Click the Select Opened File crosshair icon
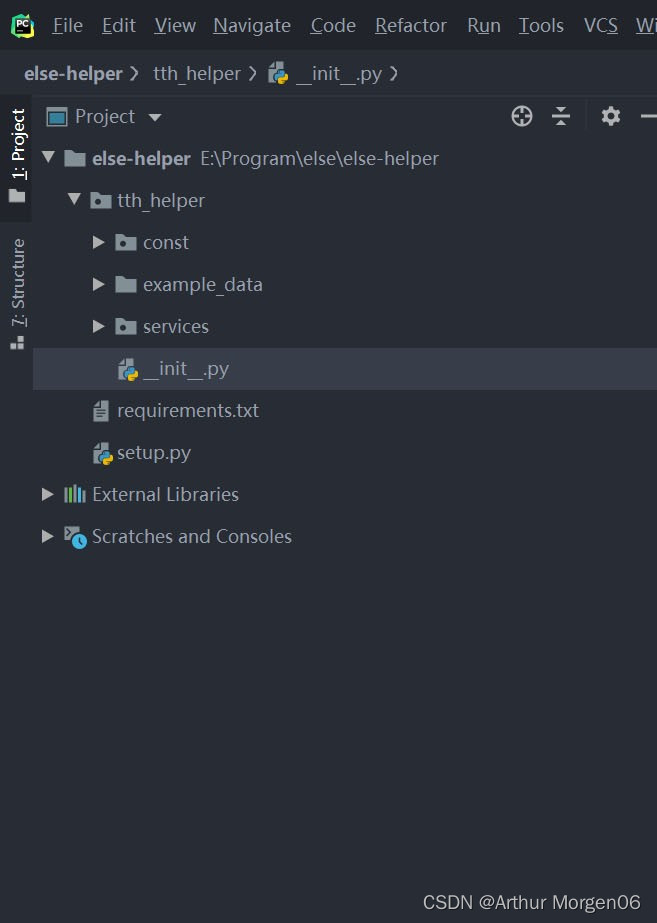The height and width of the screenshot is (923, 657). pyautogui.click(x=521, y=116)
